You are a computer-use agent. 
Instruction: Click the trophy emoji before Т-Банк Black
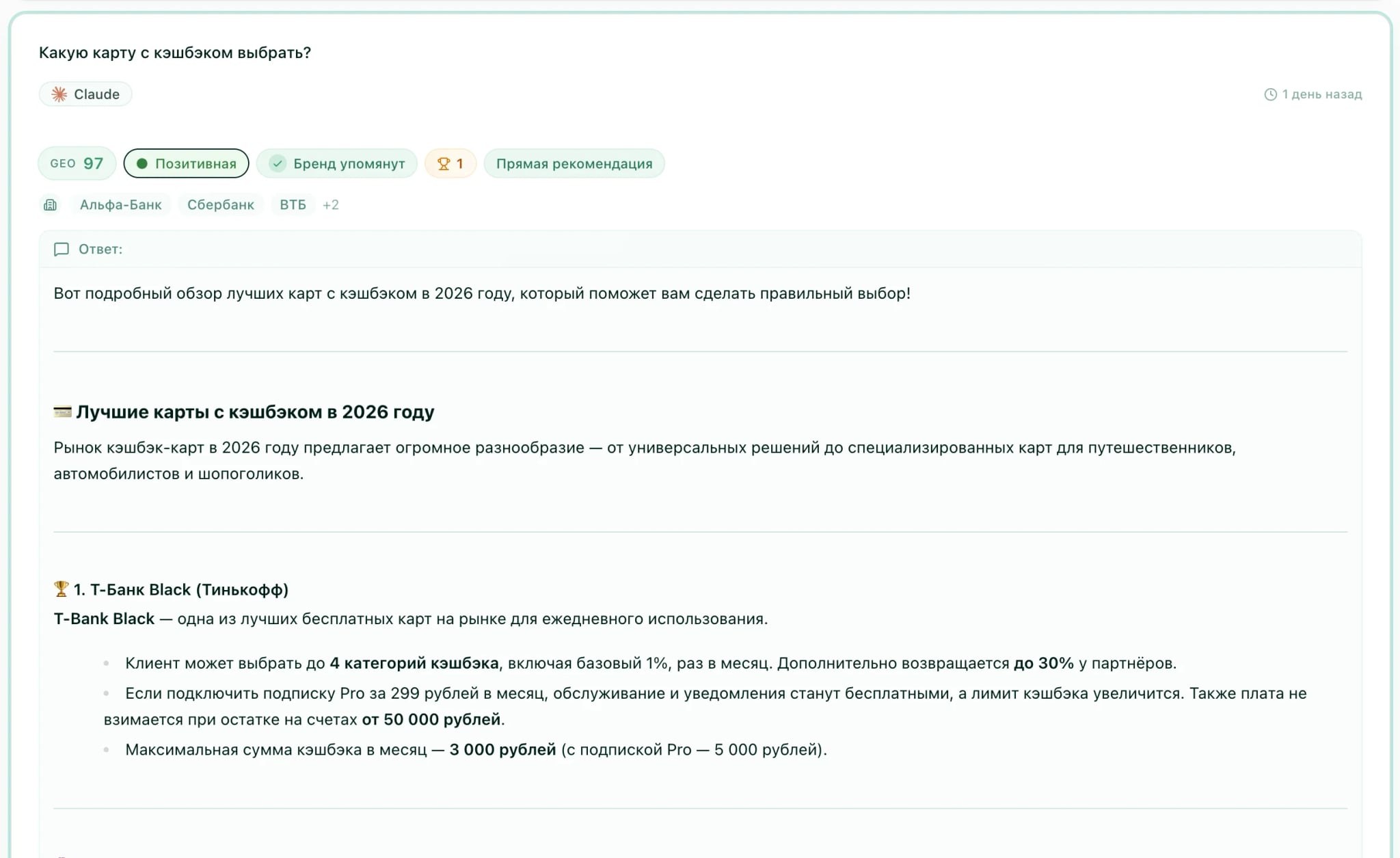click(x=62, y=589)
